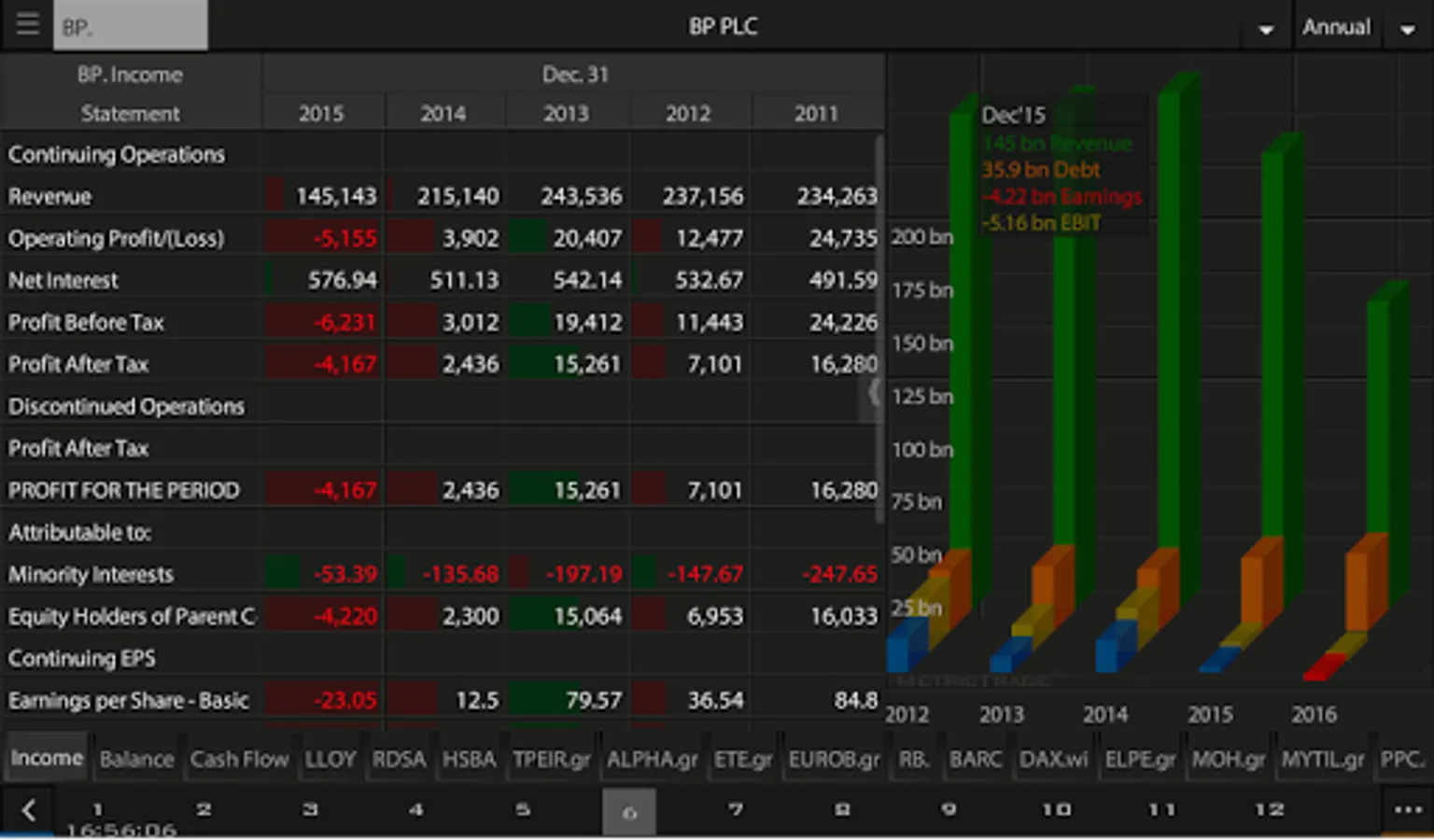Open the BARC ticker tab

click(x=976, y=759)
